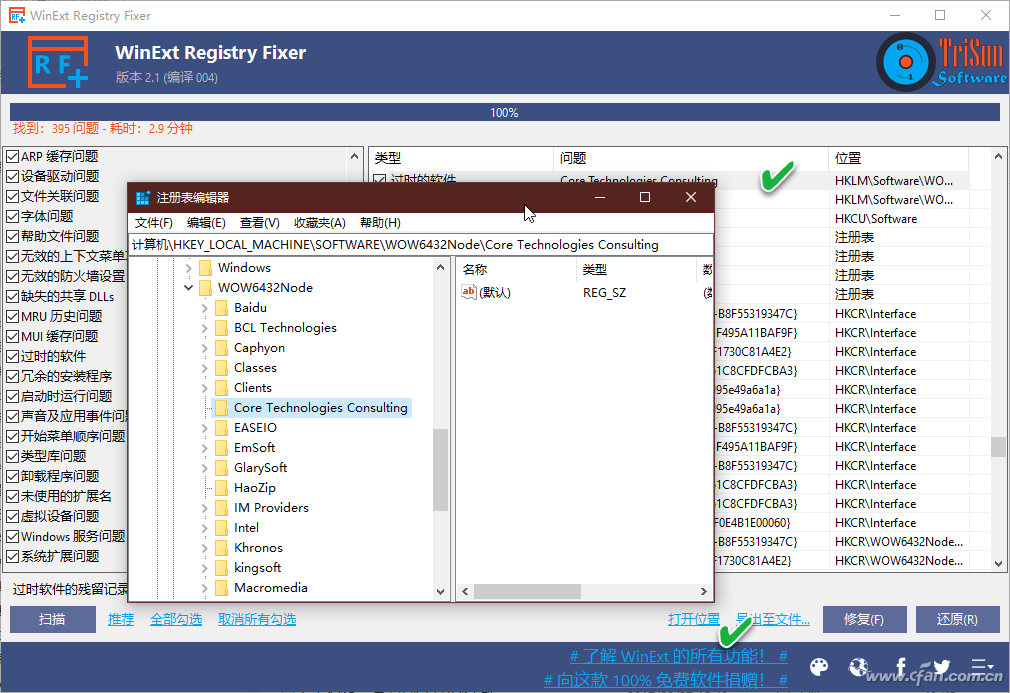1010x693 pixels.
Task: Click the palette icon in the bottom bar
Action: [819, 666]
